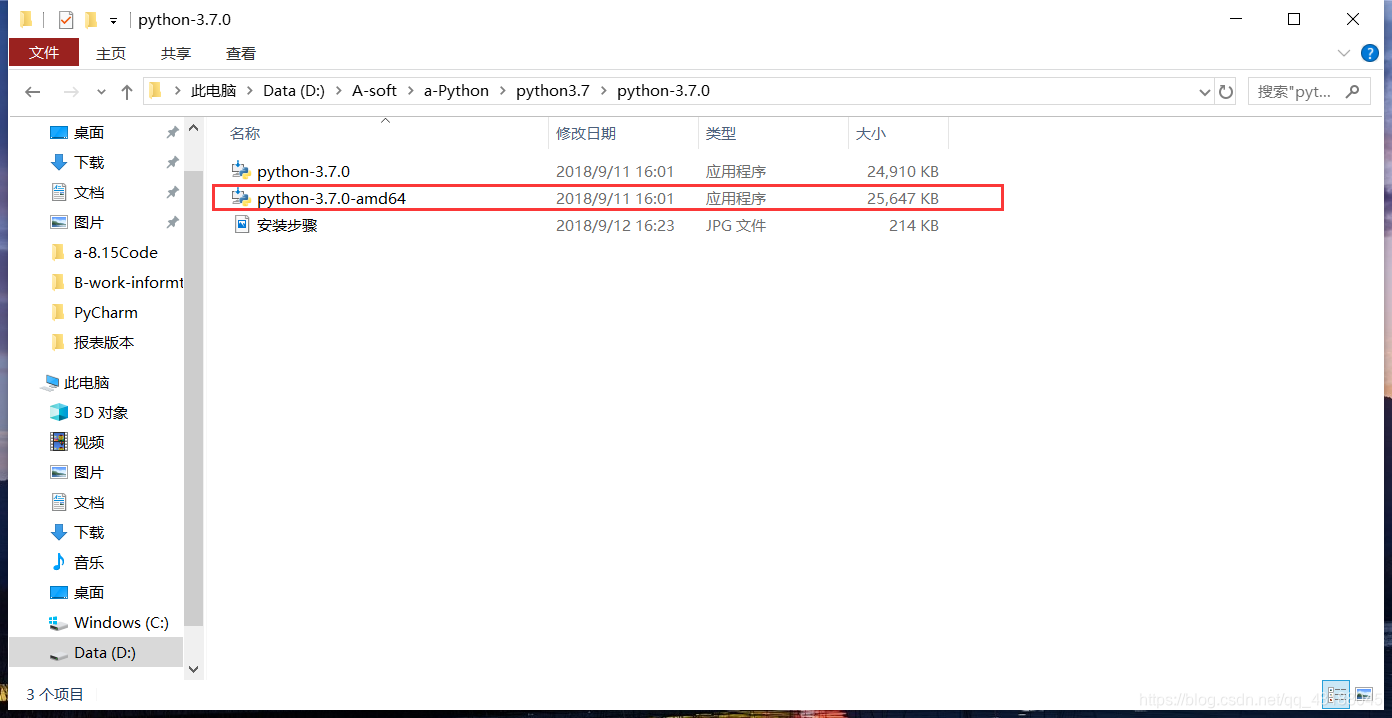Click Data (D:) breadcrumb in address bar

click(294, 90)
